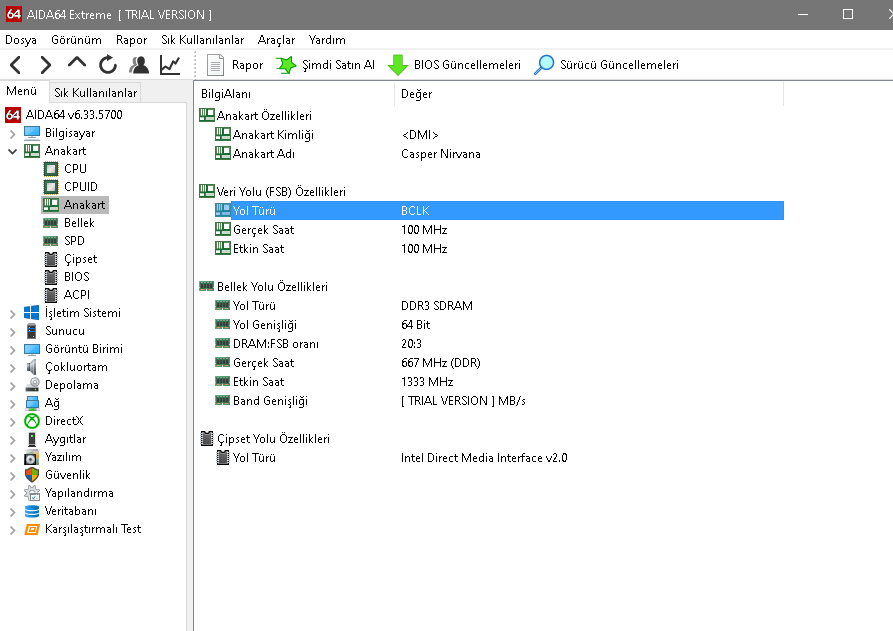Collapse the Anakart node
The height and width of the screenshot is (631, 893).
tap(13, 151)
